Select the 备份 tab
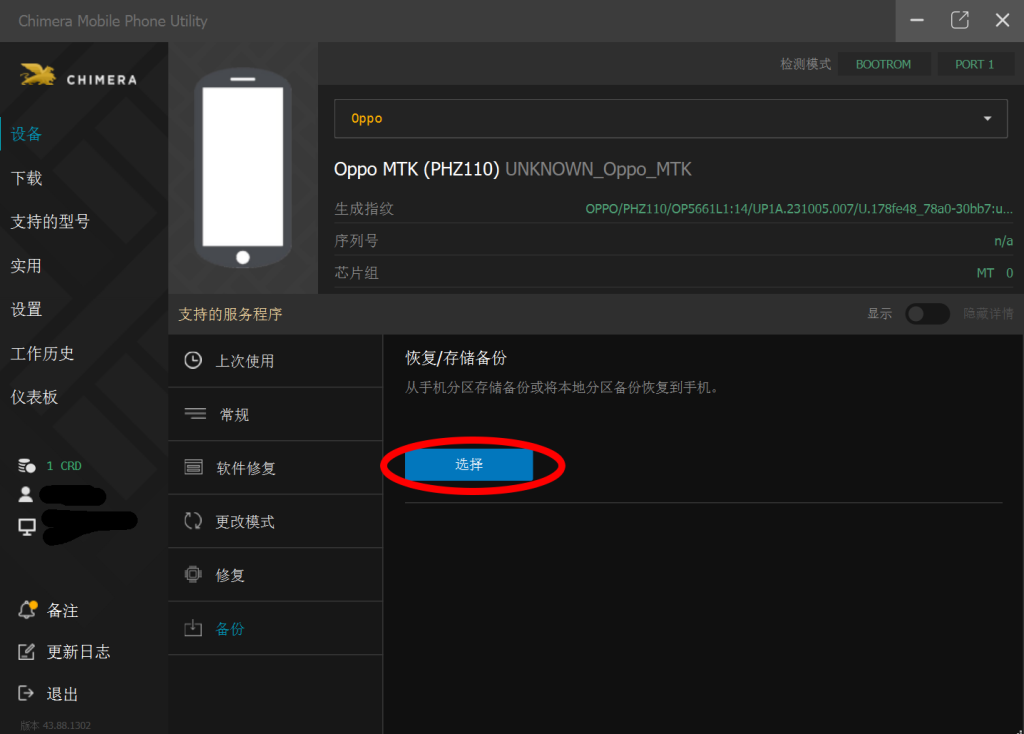 click(x=275, y=628)
